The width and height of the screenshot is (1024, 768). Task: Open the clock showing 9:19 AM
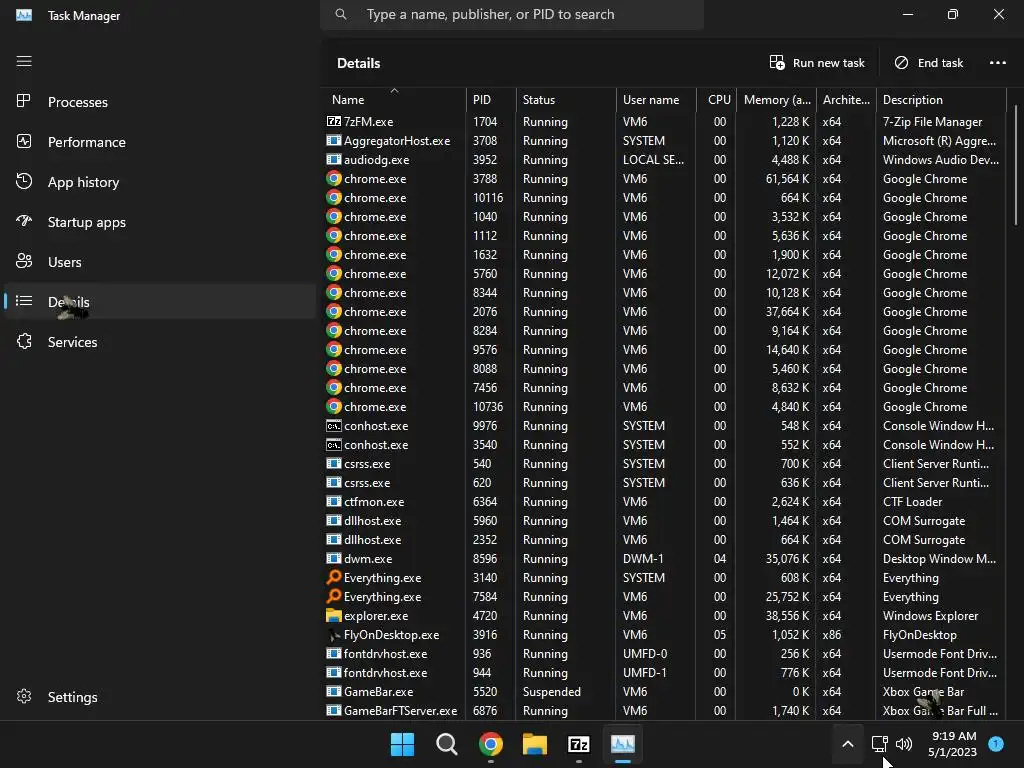tap(953, 744)
